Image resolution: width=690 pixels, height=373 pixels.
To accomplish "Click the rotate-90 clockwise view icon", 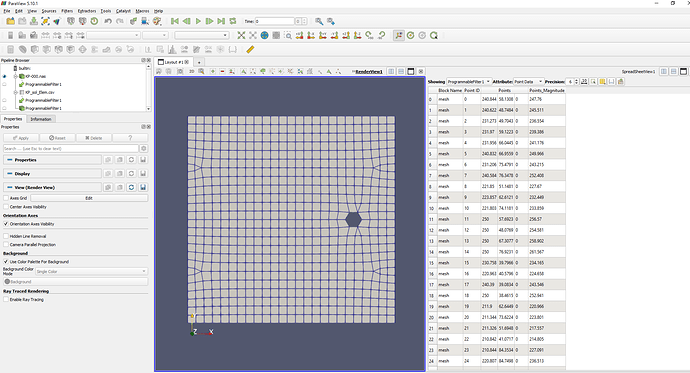I will pos(369,35).
